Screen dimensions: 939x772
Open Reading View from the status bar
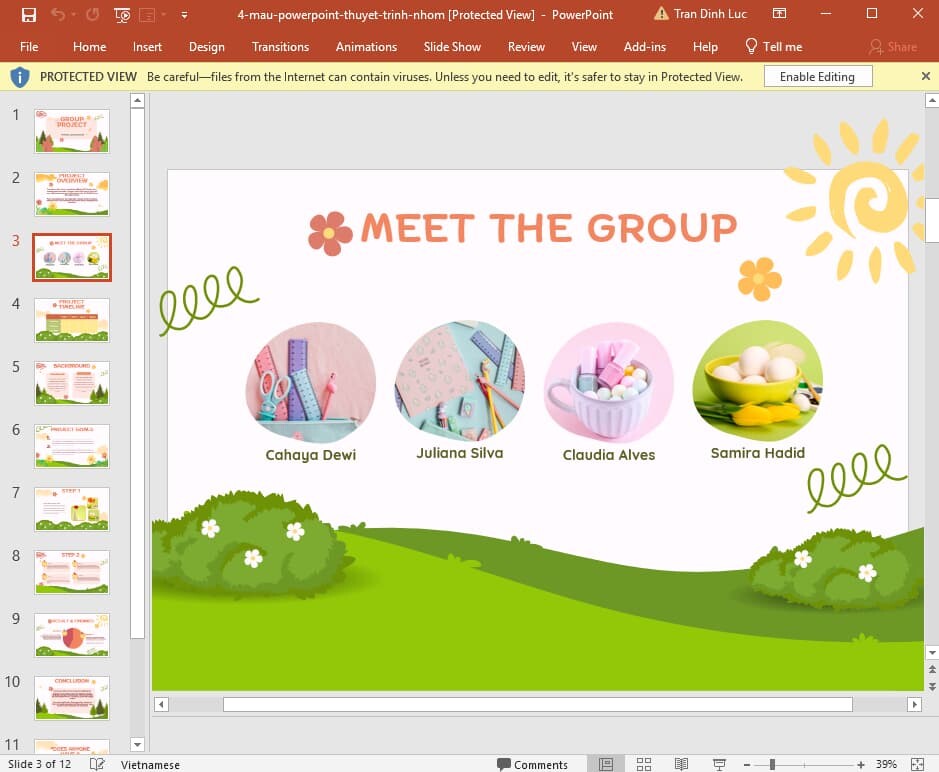click(681, 763)
